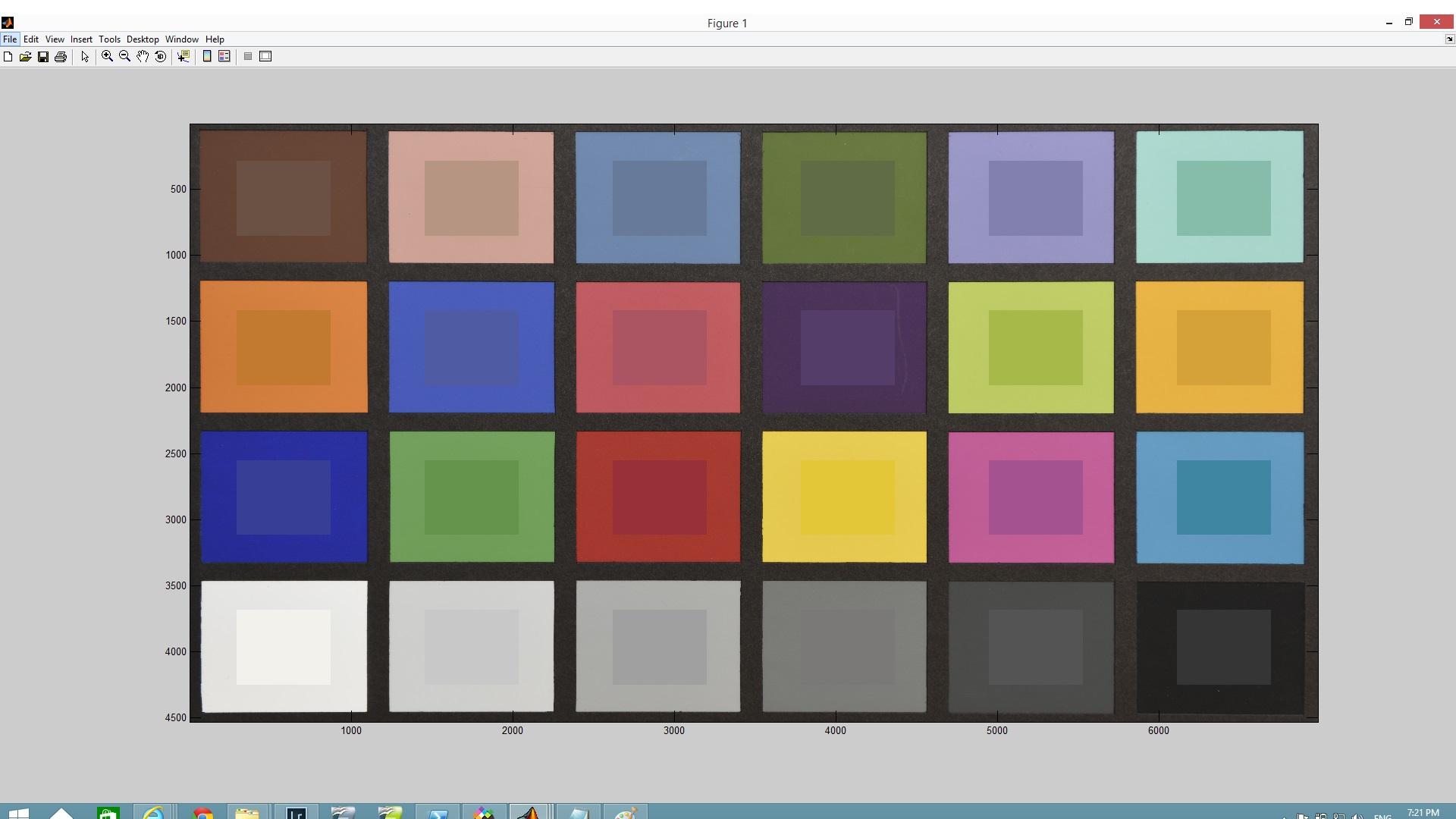Insert a legend from the toolbar
Screen dimensions: 1456x819
click(x=224, y=57)
